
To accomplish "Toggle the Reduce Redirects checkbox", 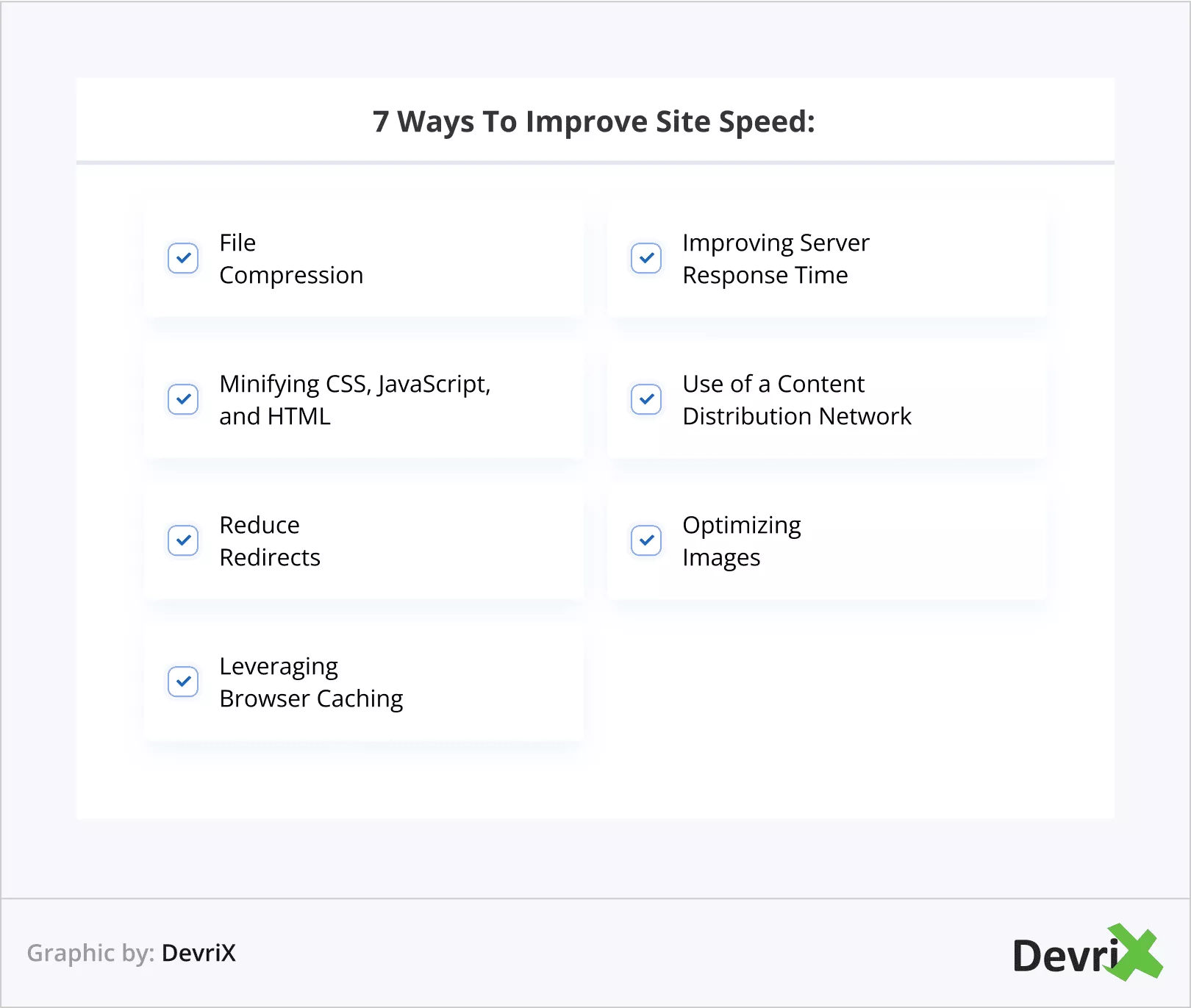I will tap(183, 540).
